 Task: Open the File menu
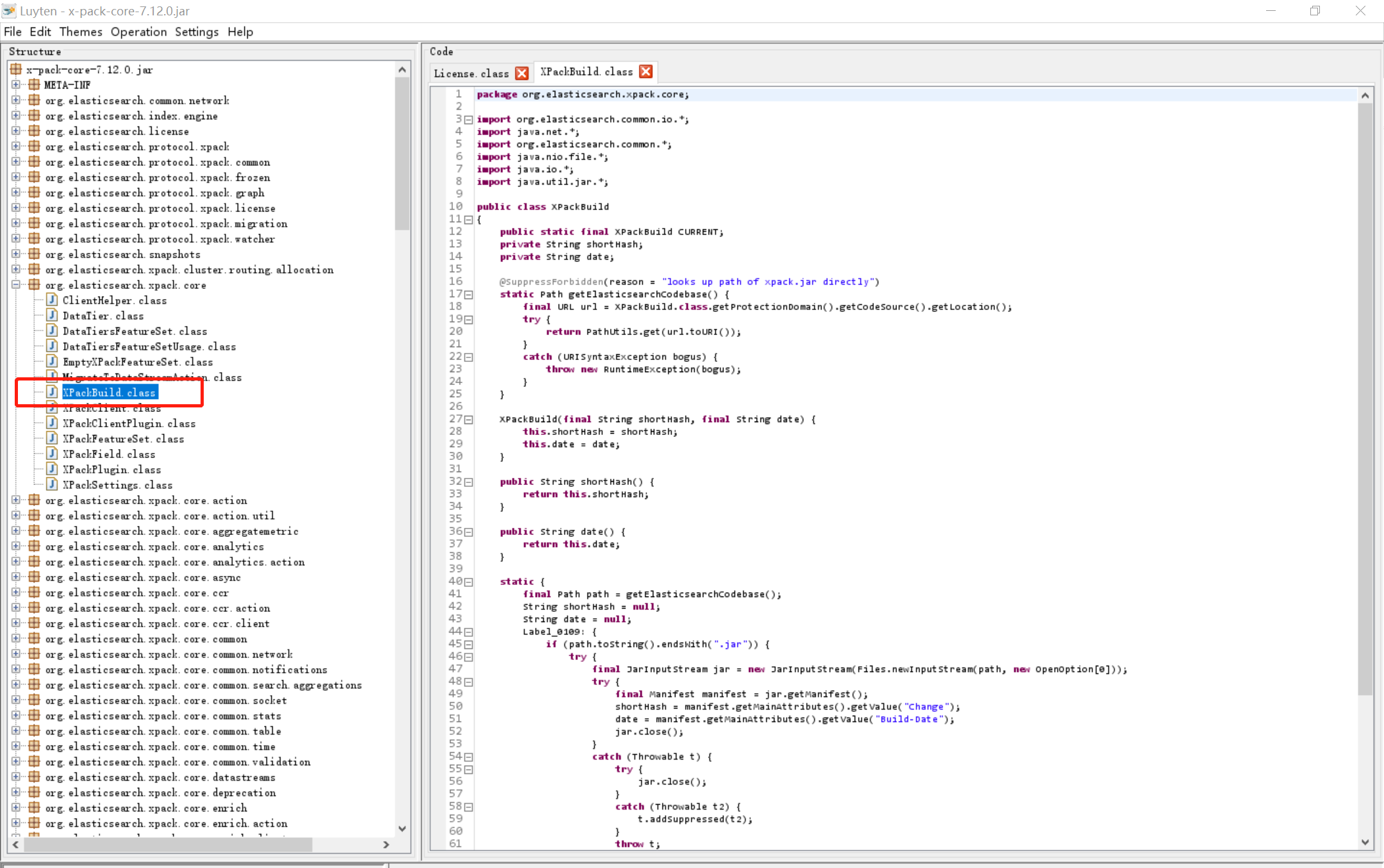click(12, 31)
